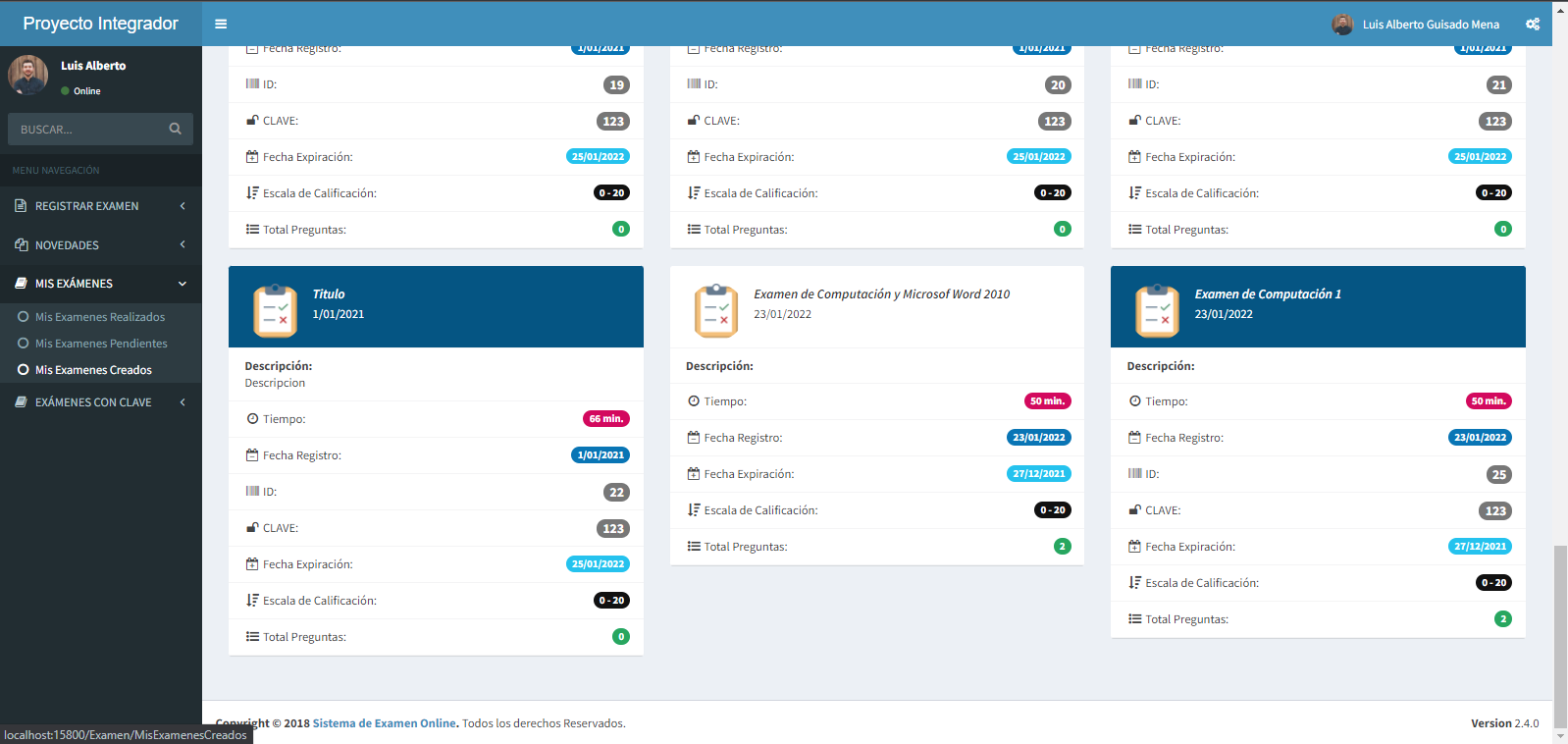1568x744 pixels.
Task: Click the Descripcion text in the Titulo card
Action: [275, 384]
